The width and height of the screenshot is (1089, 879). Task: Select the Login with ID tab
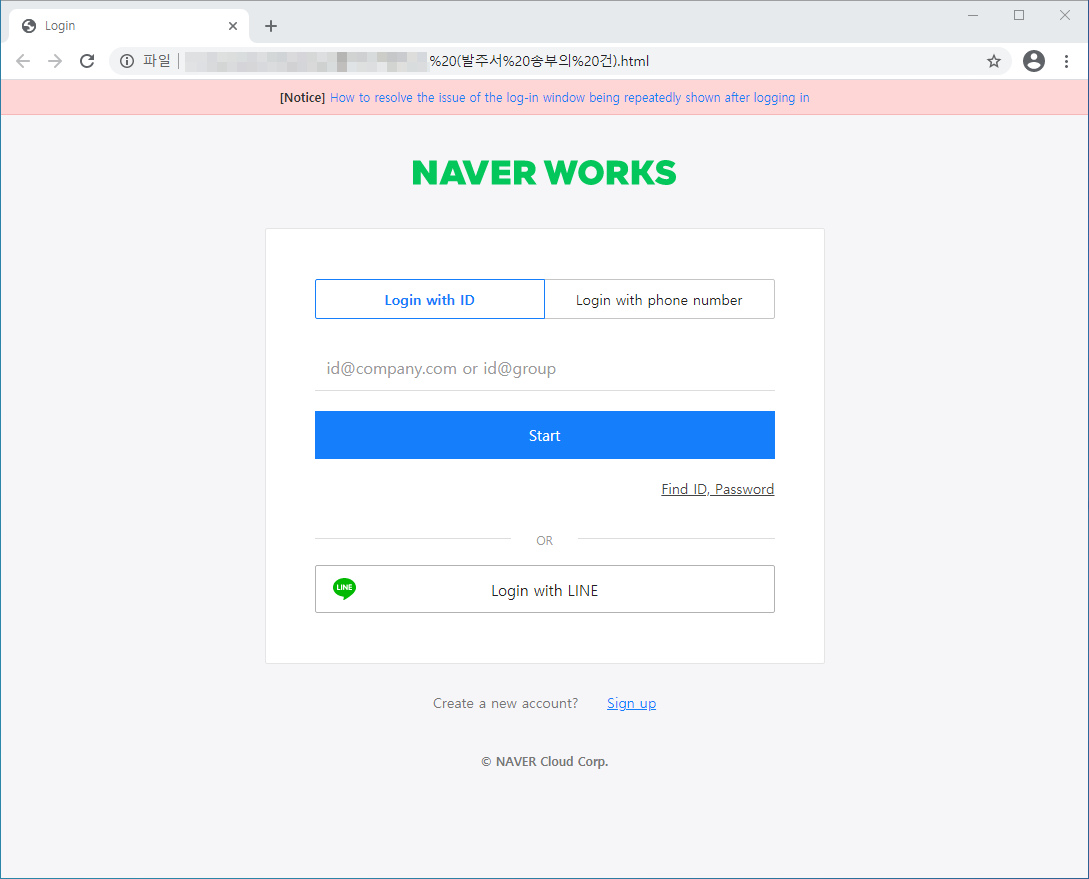(430, 299)
